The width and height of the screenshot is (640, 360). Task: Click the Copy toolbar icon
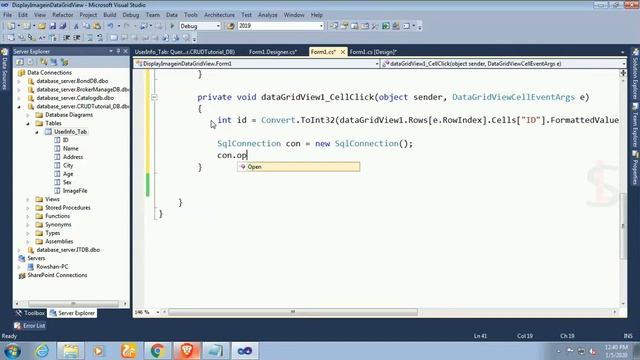[x=87, y=26]
